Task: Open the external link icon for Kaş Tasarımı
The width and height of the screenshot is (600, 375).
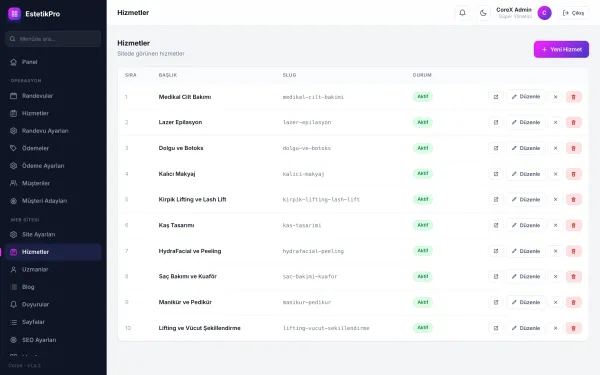Action: (x=496, y=225)
